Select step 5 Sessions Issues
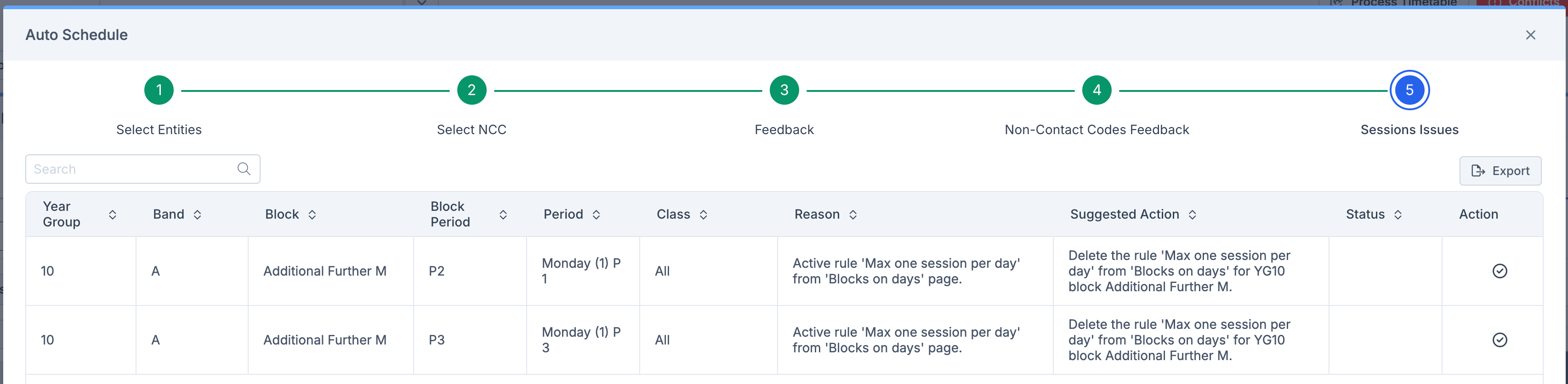This screenshot has width=1568, height=384. point(1409,90)
